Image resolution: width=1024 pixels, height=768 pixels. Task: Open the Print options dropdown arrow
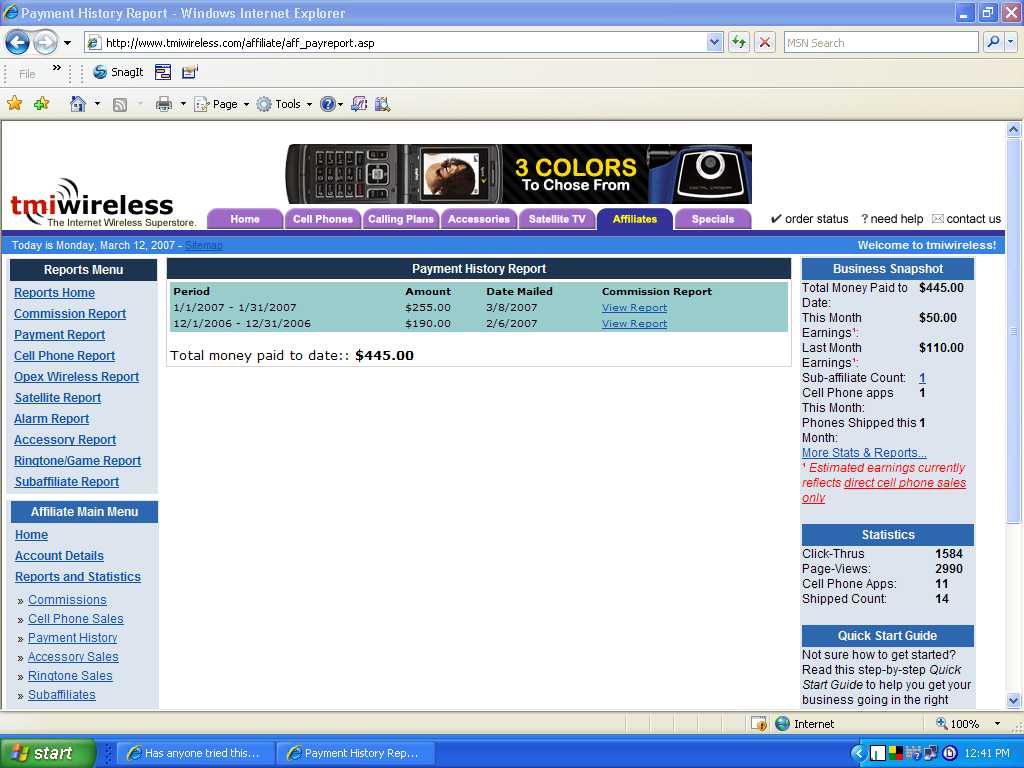(x=183, y=104)
